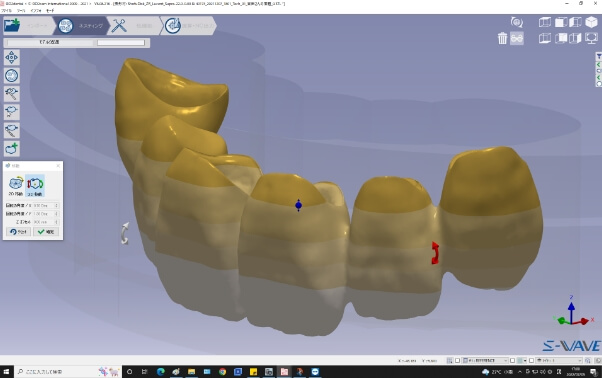This screenshot has height=378, width=602.
Task: Select the connector pin edit tool with wrench
Action: tap(12, 94)
